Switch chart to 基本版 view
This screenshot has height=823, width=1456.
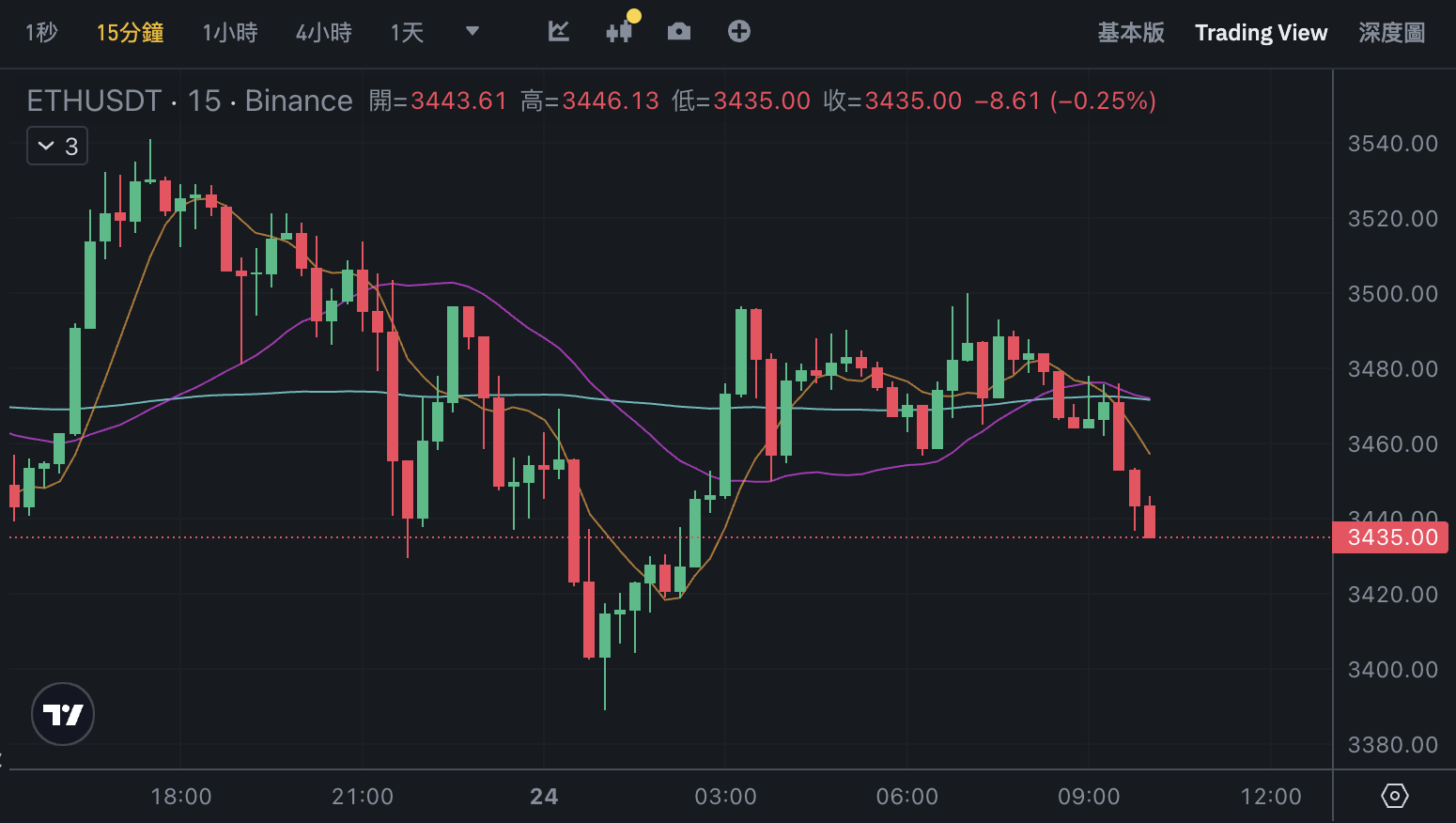point(1131,33)
